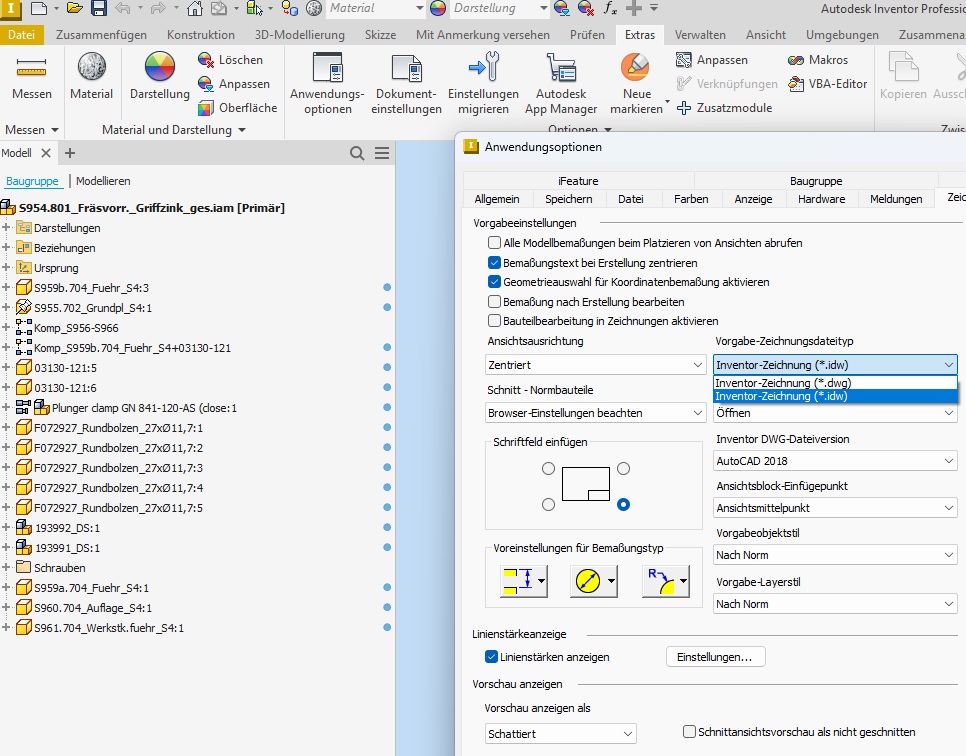Open the Ansichtsausrichtung dropdown

pyautogui.click(x=596, y=365)
